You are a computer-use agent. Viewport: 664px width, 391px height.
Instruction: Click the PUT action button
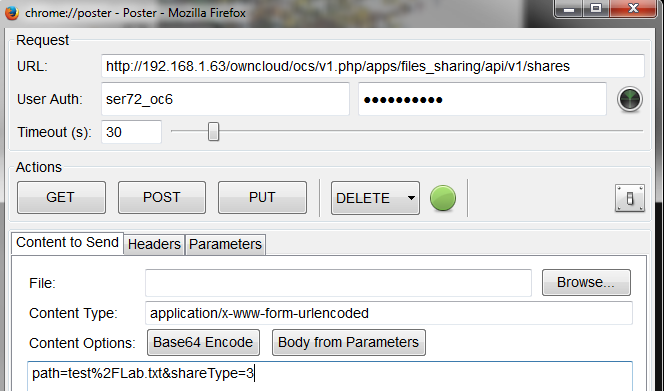click(262, 197)
